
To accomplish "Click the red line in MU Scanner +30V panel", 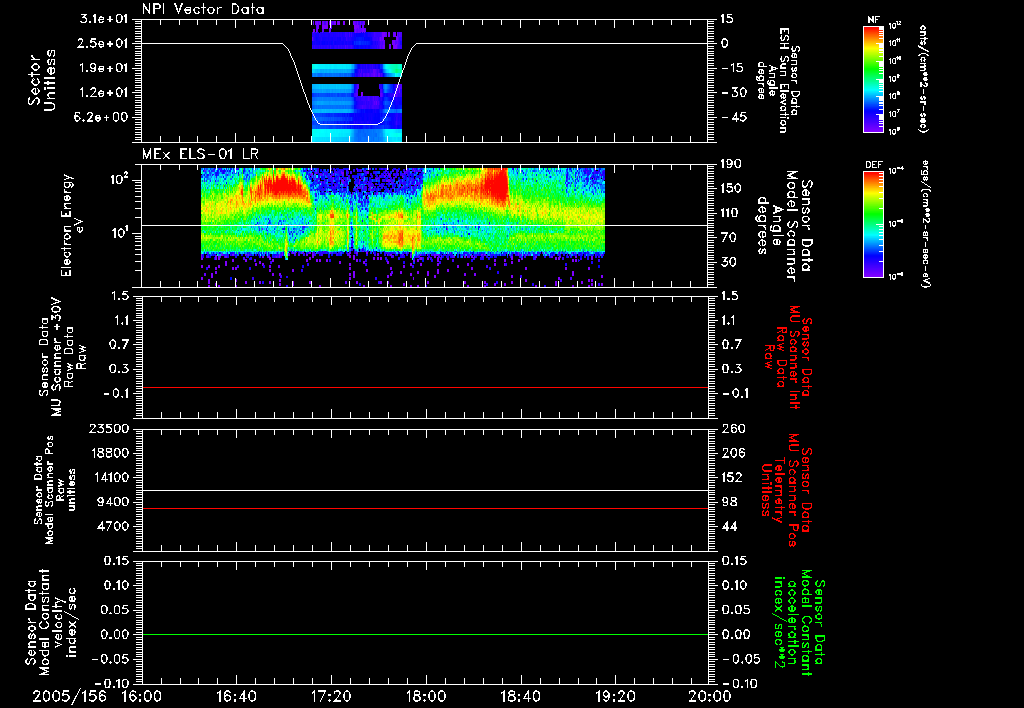I will click(x=425, y=387).
